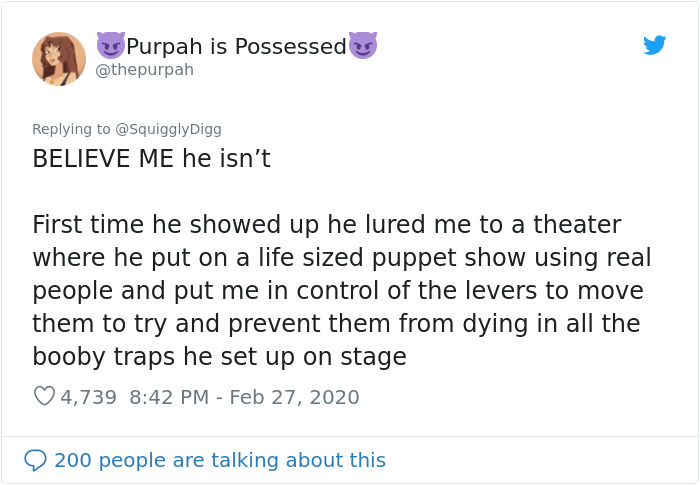This screenshot has height=485, width=700.
Task: Click the Feb 27, 2020 date
Action: [x=294, y=397]
